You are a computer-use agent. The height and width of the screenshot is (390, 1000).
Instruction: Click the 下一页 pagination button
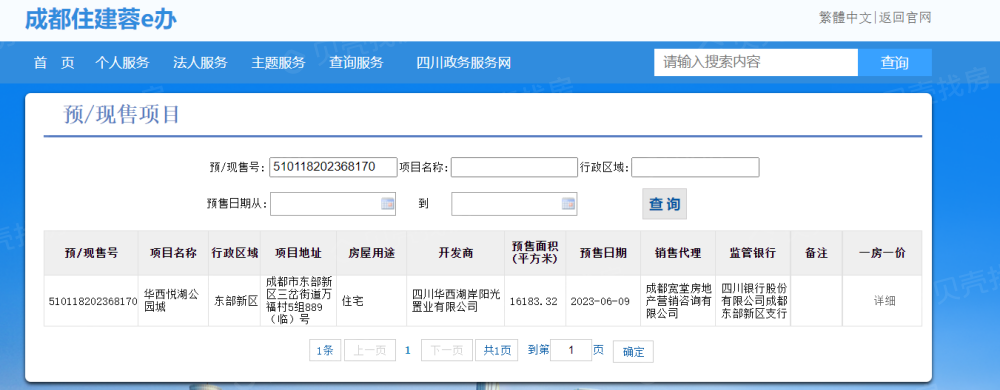447,350
